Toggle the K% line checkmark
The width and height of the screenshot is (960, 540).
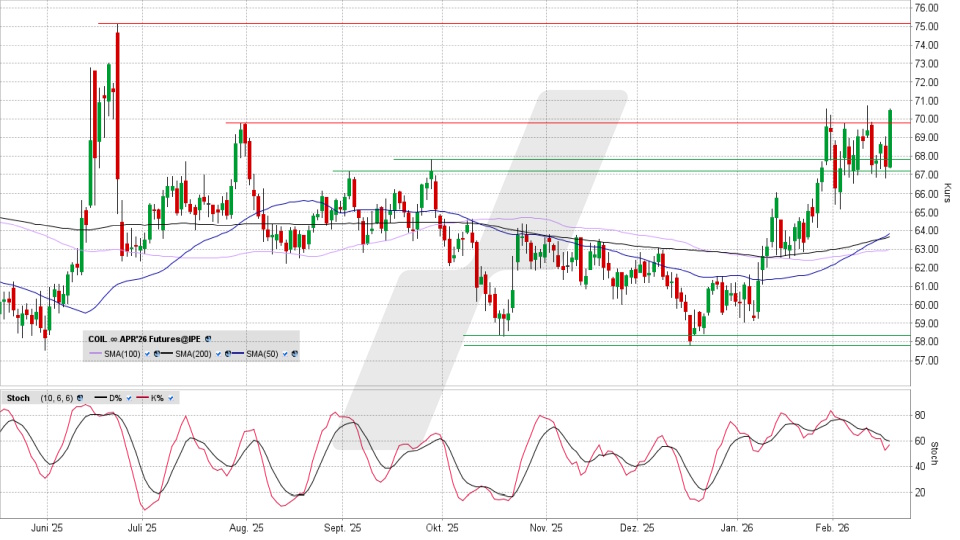pos(170,398)
